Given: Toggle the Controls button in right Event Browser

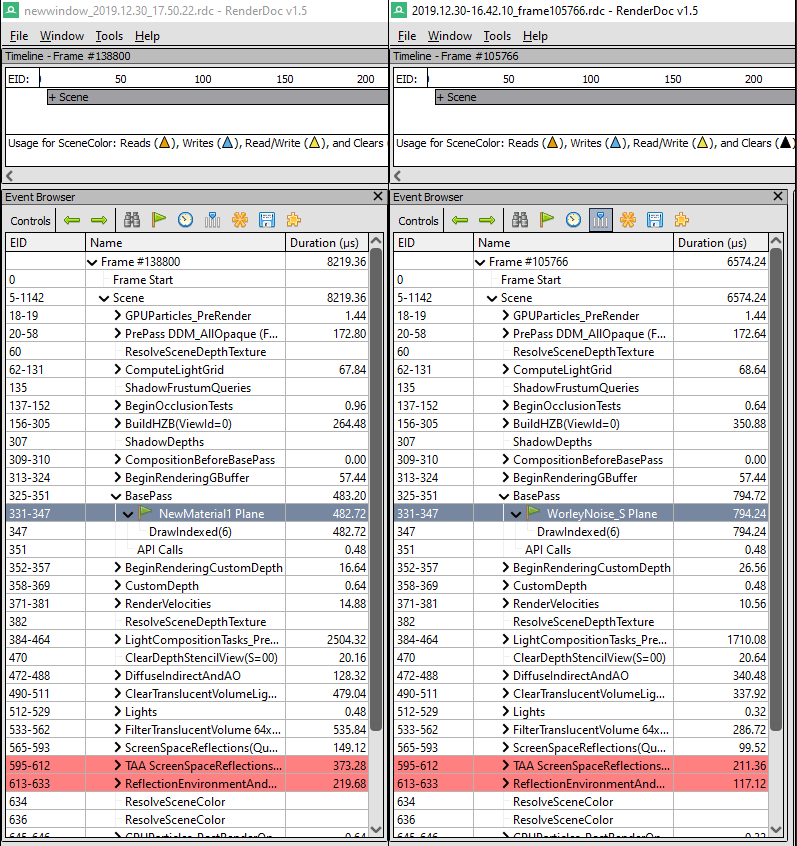Looking at the screenshot, I should (x=418, y=221).
